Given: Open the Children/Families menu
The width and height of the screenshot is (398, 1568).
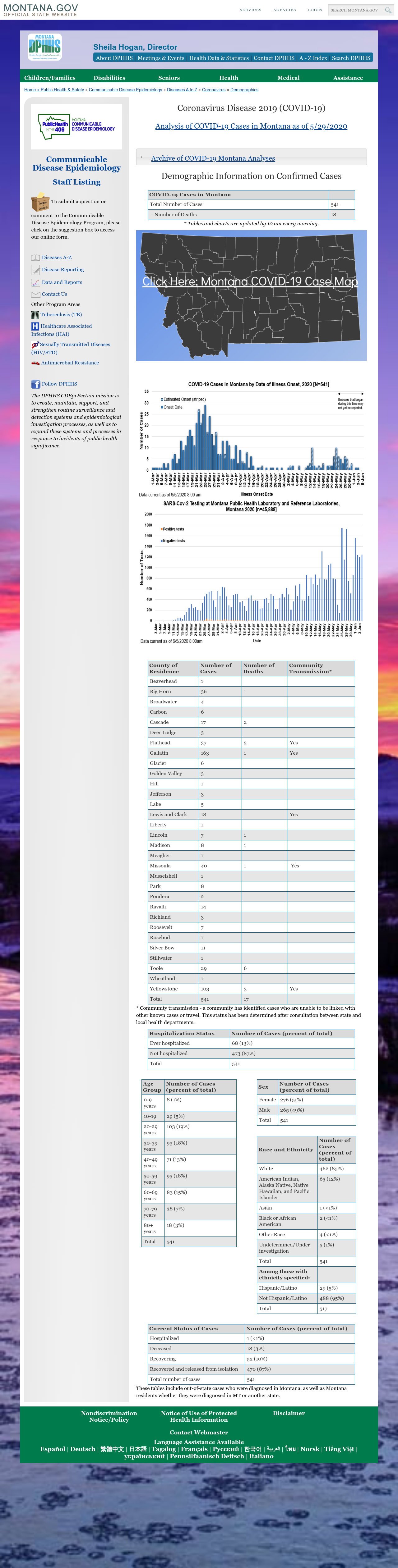Looking at the screenshot, I should (50, 78).
